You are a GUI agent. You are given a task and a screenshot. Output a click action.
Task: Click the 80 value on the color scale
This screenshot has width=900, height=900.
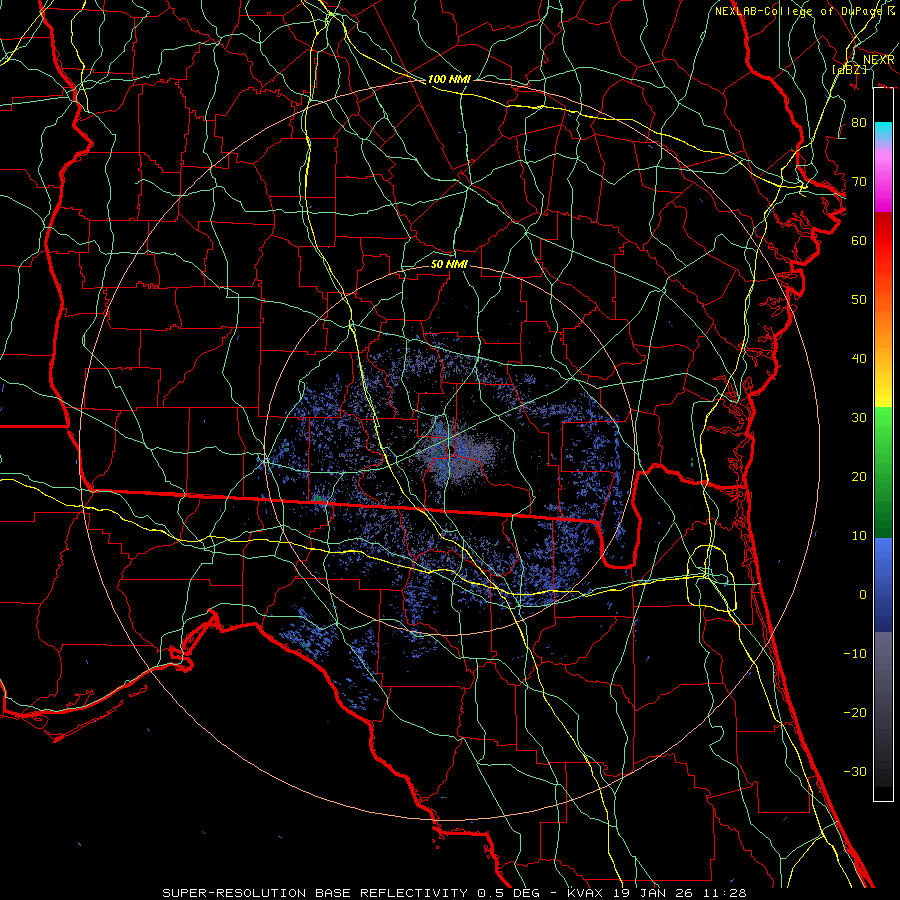[859, 123]
